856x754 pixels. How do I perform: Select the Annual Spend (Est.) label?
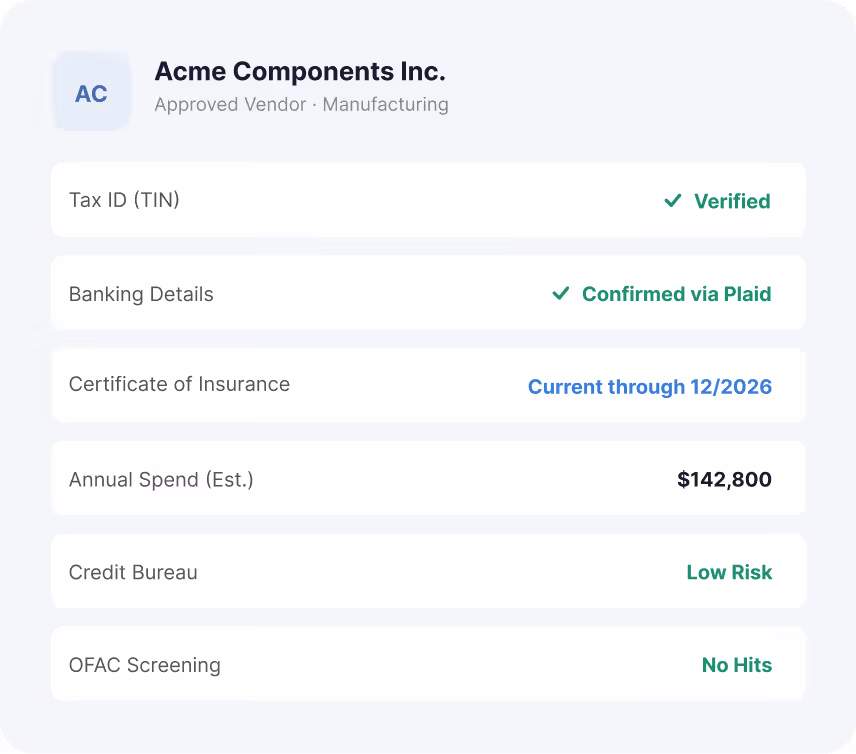coord(161,480)
